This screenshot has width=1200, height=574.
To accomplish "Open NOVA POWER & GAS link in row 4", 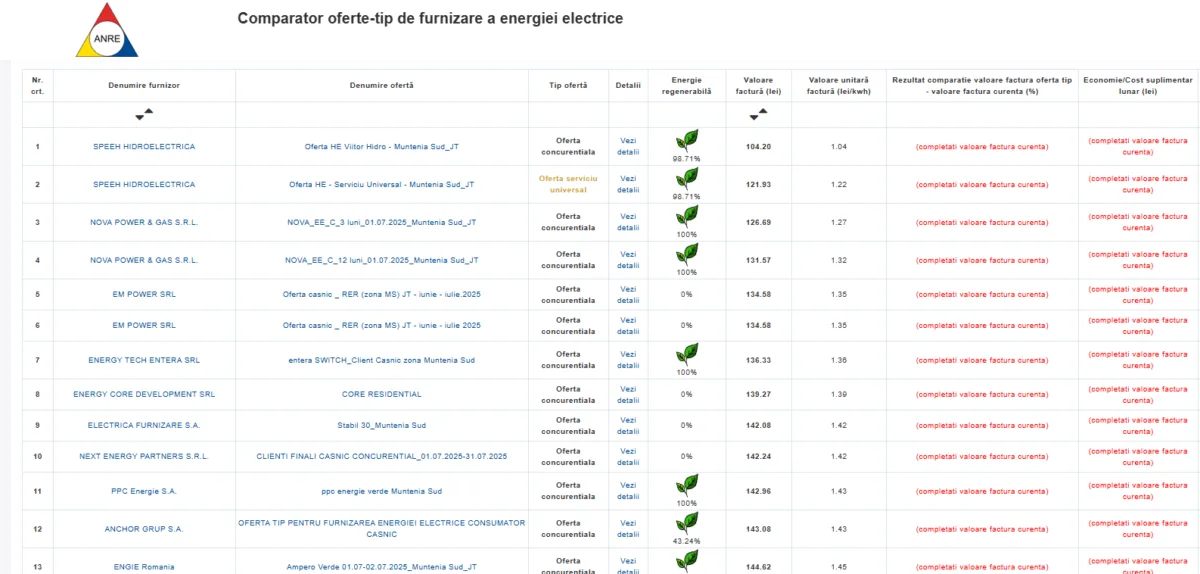I will (x=144, y=260).
